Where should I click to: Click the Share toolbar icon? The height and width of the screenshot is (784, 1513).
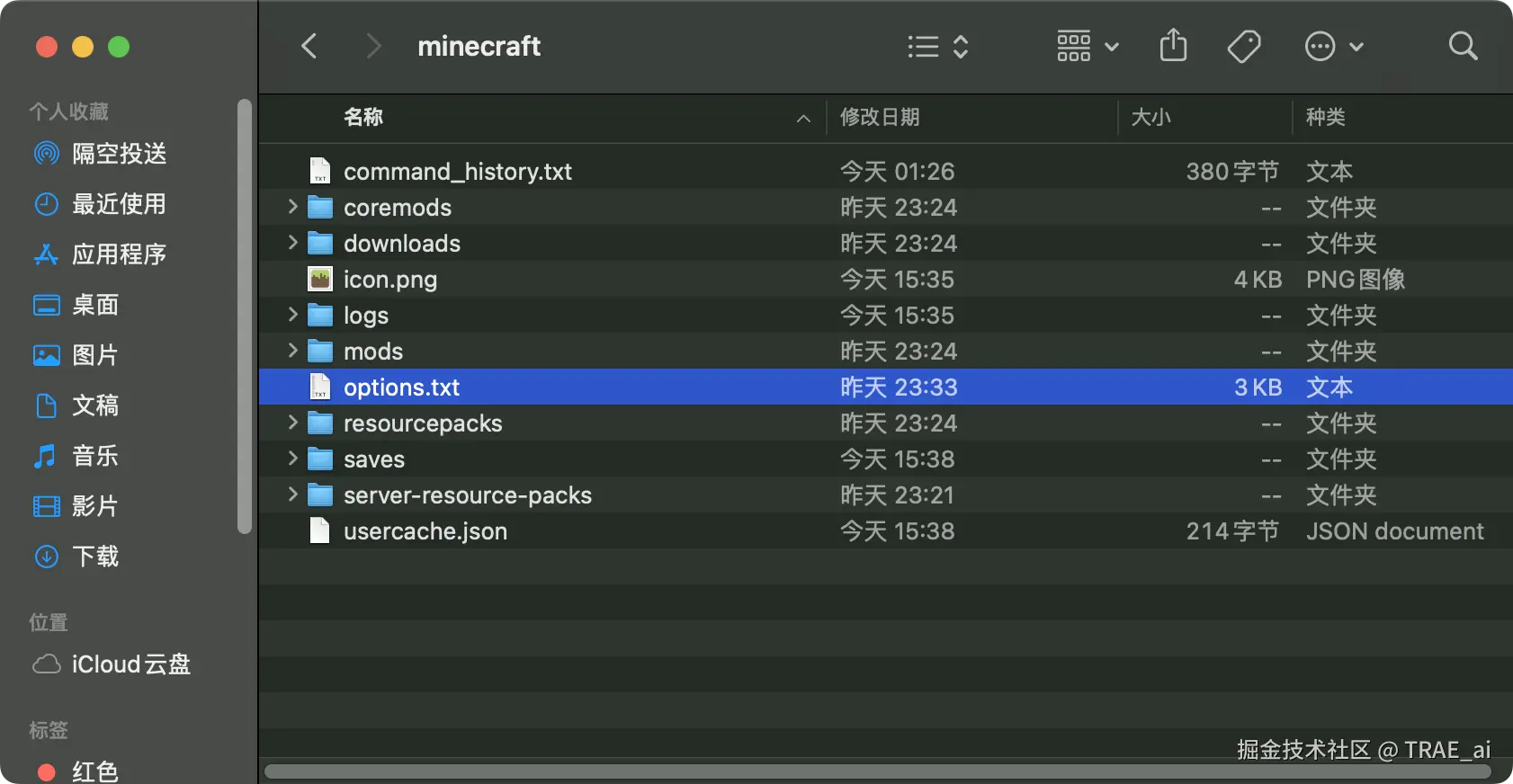click(1173, 45)
